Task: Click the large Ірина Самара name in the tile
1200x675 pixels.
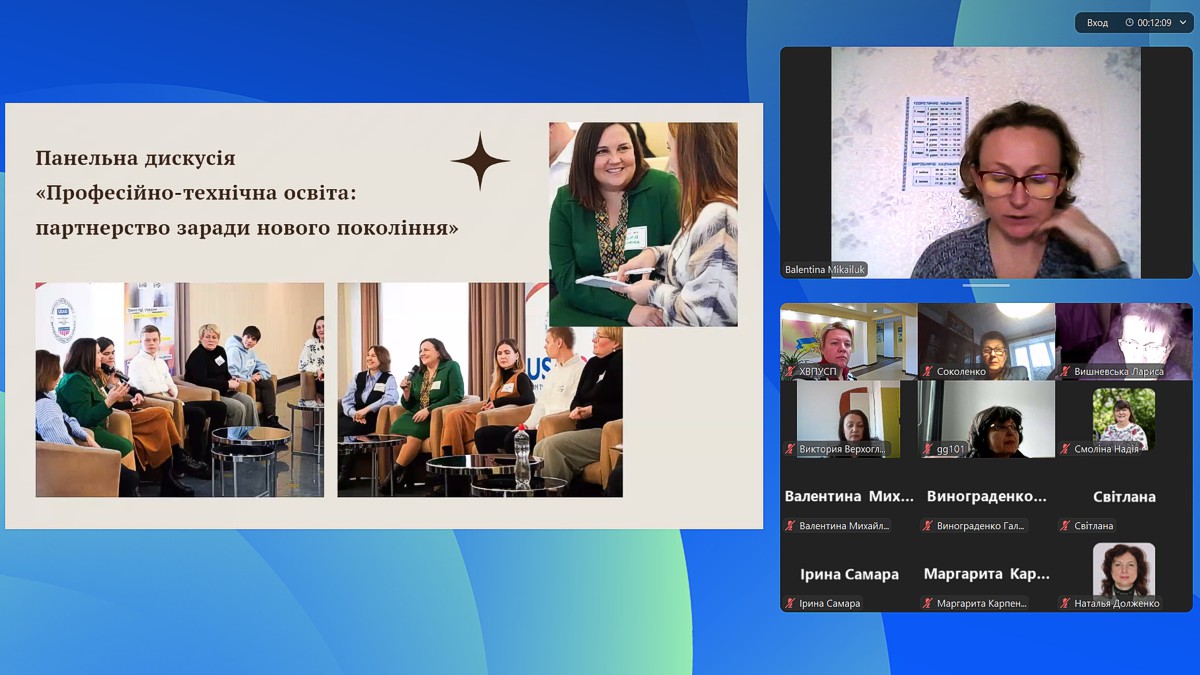Action: click(x=849, y=574)
